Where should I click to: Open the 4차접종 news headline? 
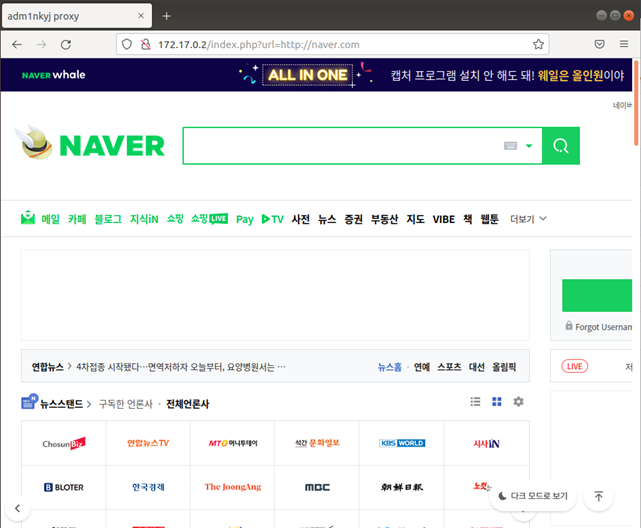(181, 367)
